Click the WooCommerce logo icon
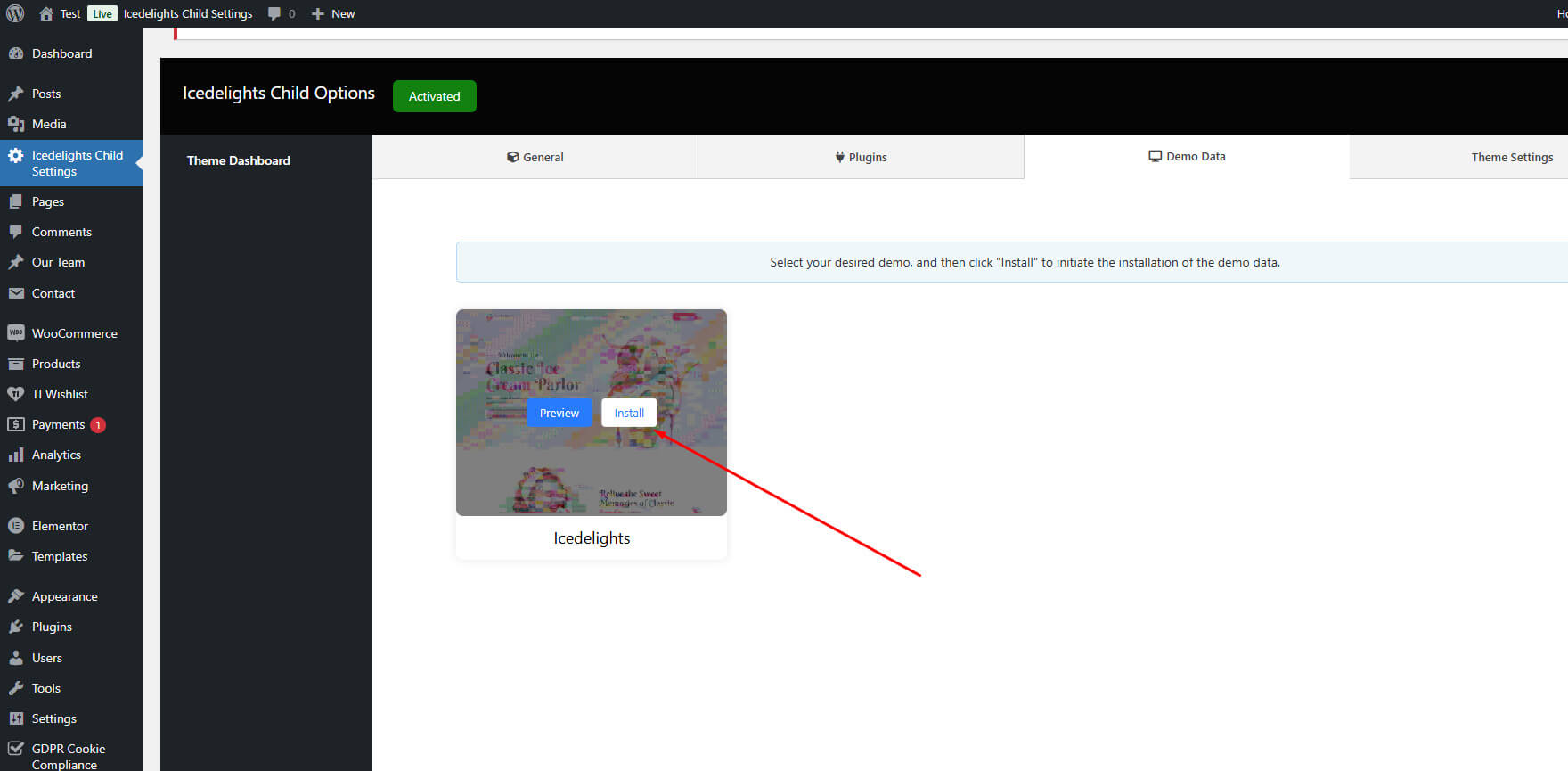Screen dimensions: 1568x771 (x=16, y=333)
